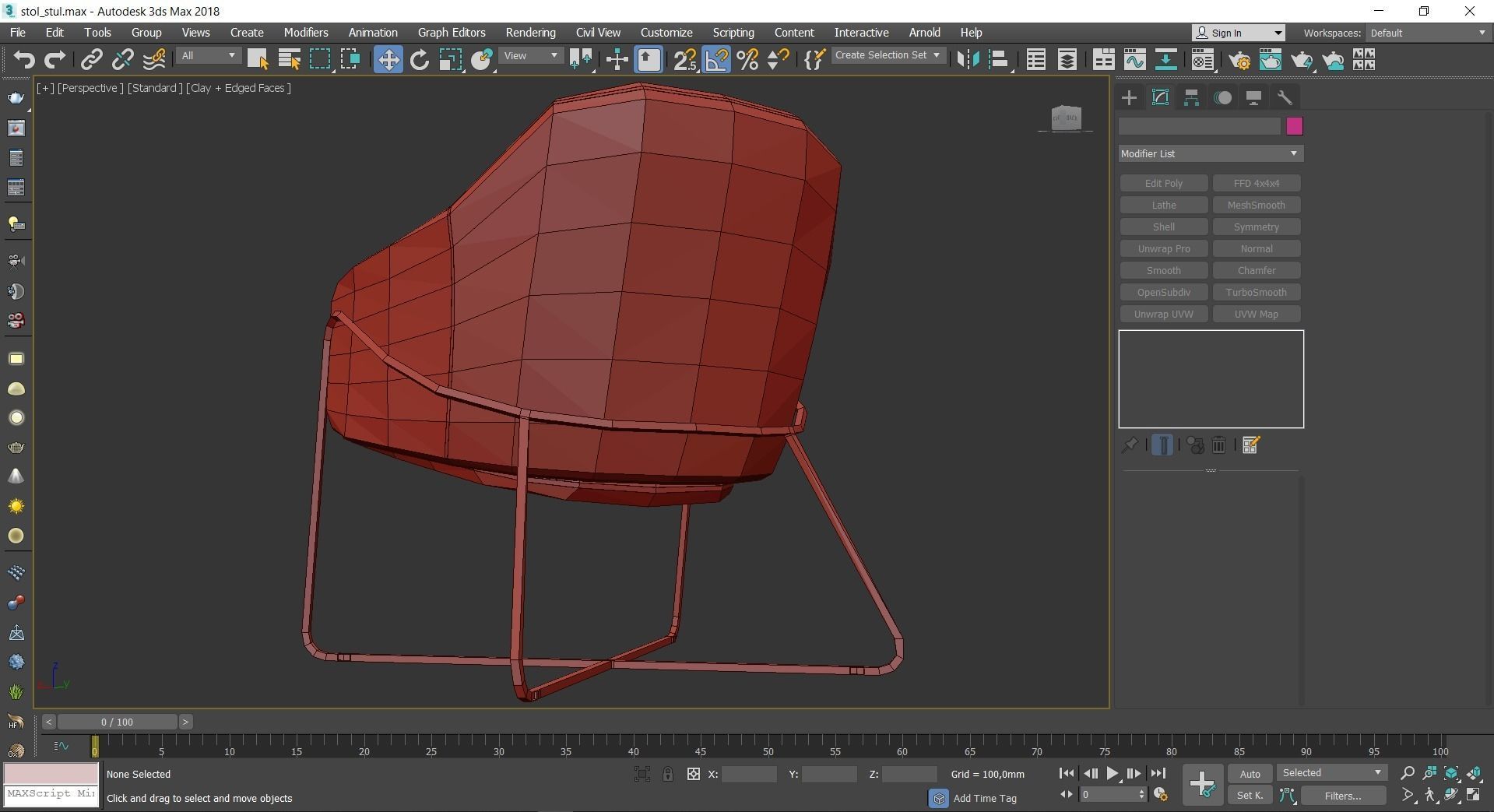Click the Unwrap UVW modifier button

tap(1164, 314)
